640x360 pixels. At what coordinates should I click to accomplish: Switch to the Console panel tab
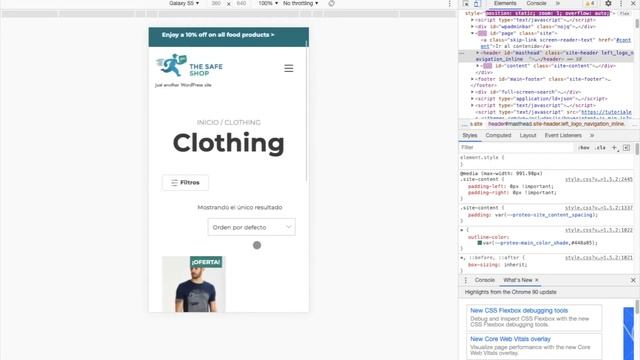tap(536, 3)
